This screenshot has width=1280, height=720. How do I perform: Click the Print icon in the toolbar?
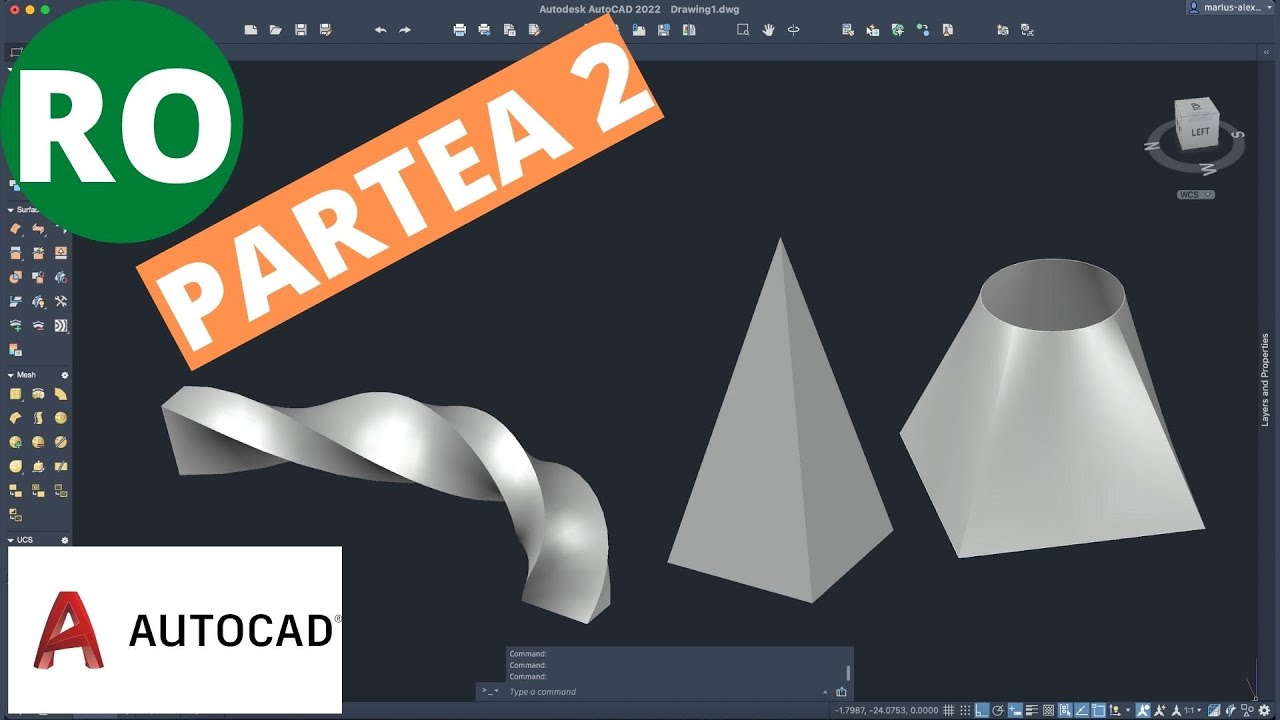pos(460,30)
